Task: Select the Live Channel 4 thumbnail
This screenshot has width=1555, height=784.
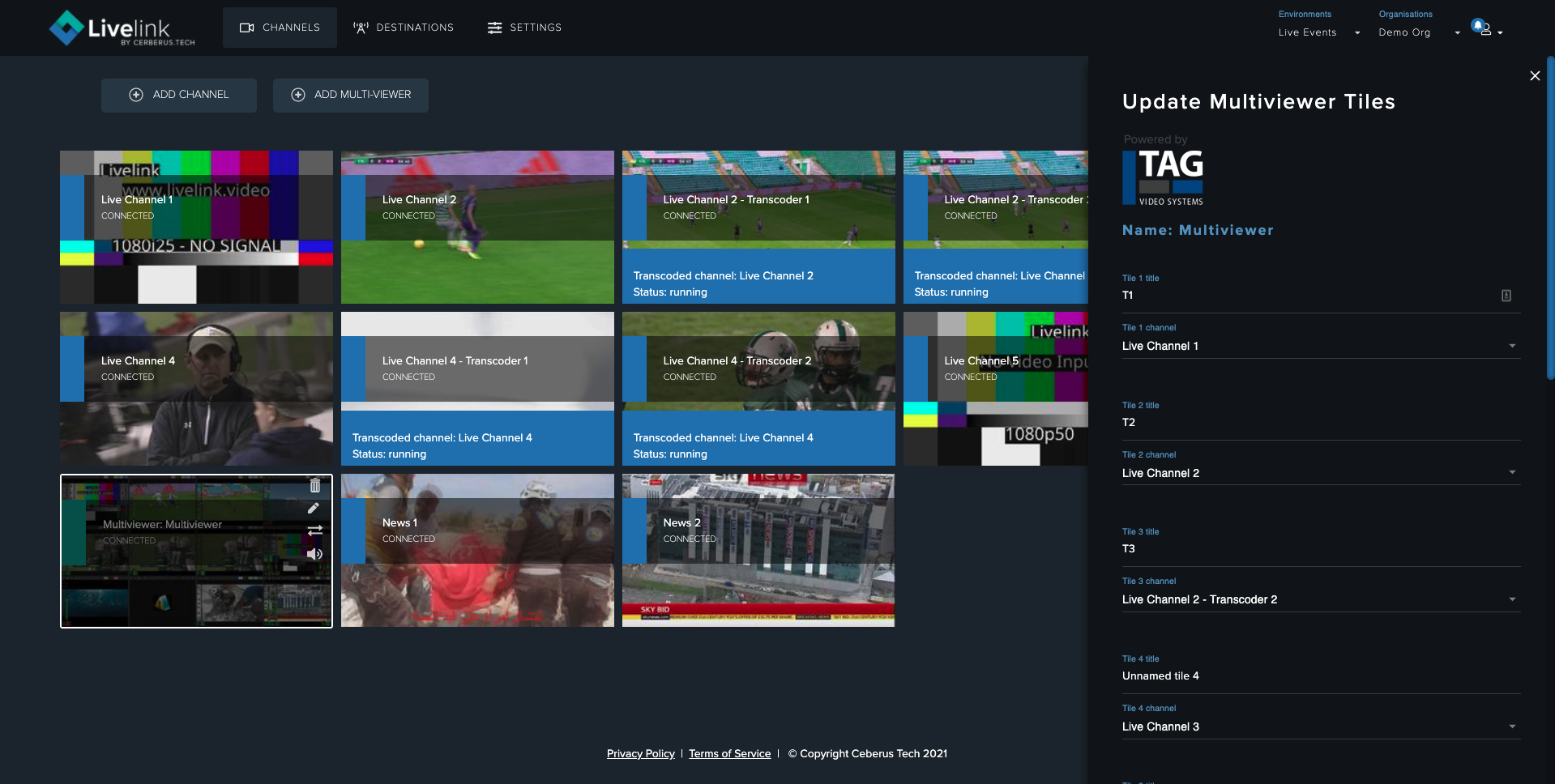Action: 196,389
